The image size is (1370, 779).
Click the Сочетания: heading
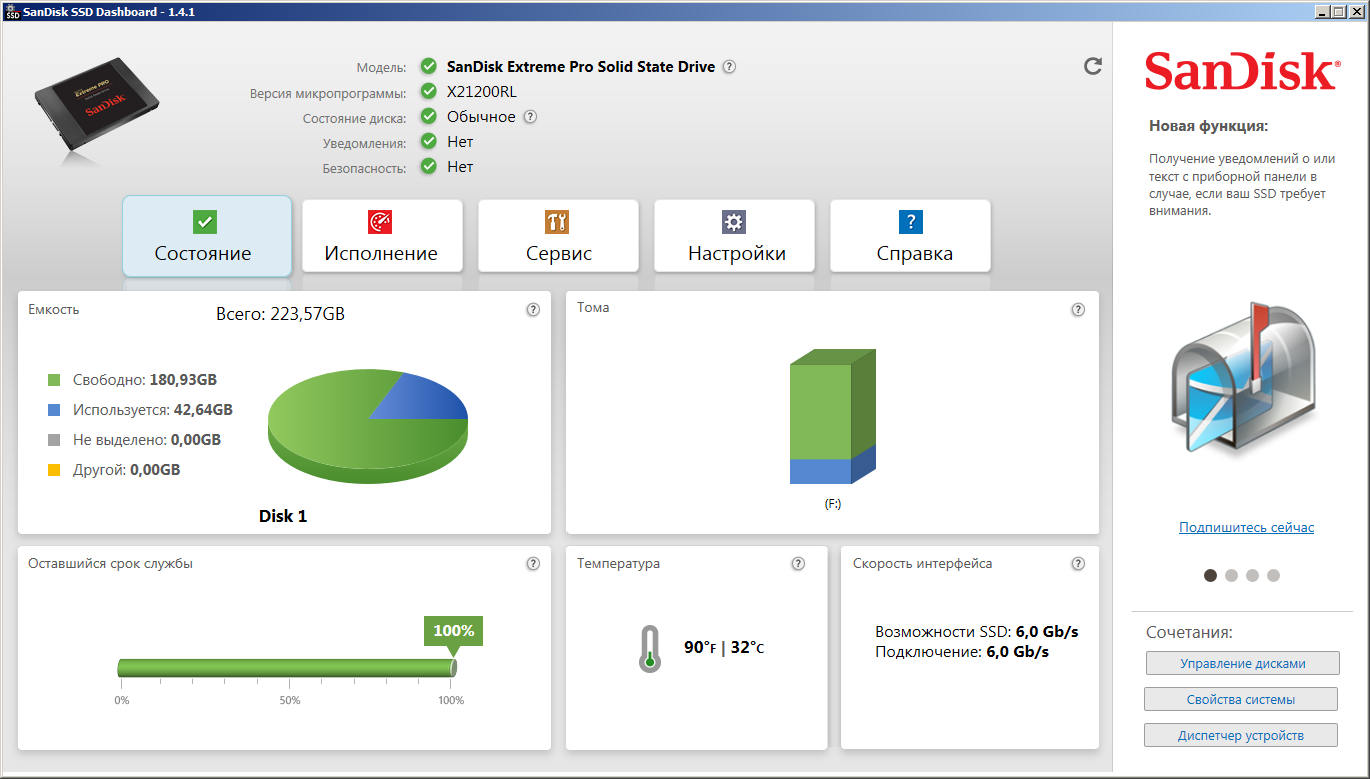coord(1190,632)
